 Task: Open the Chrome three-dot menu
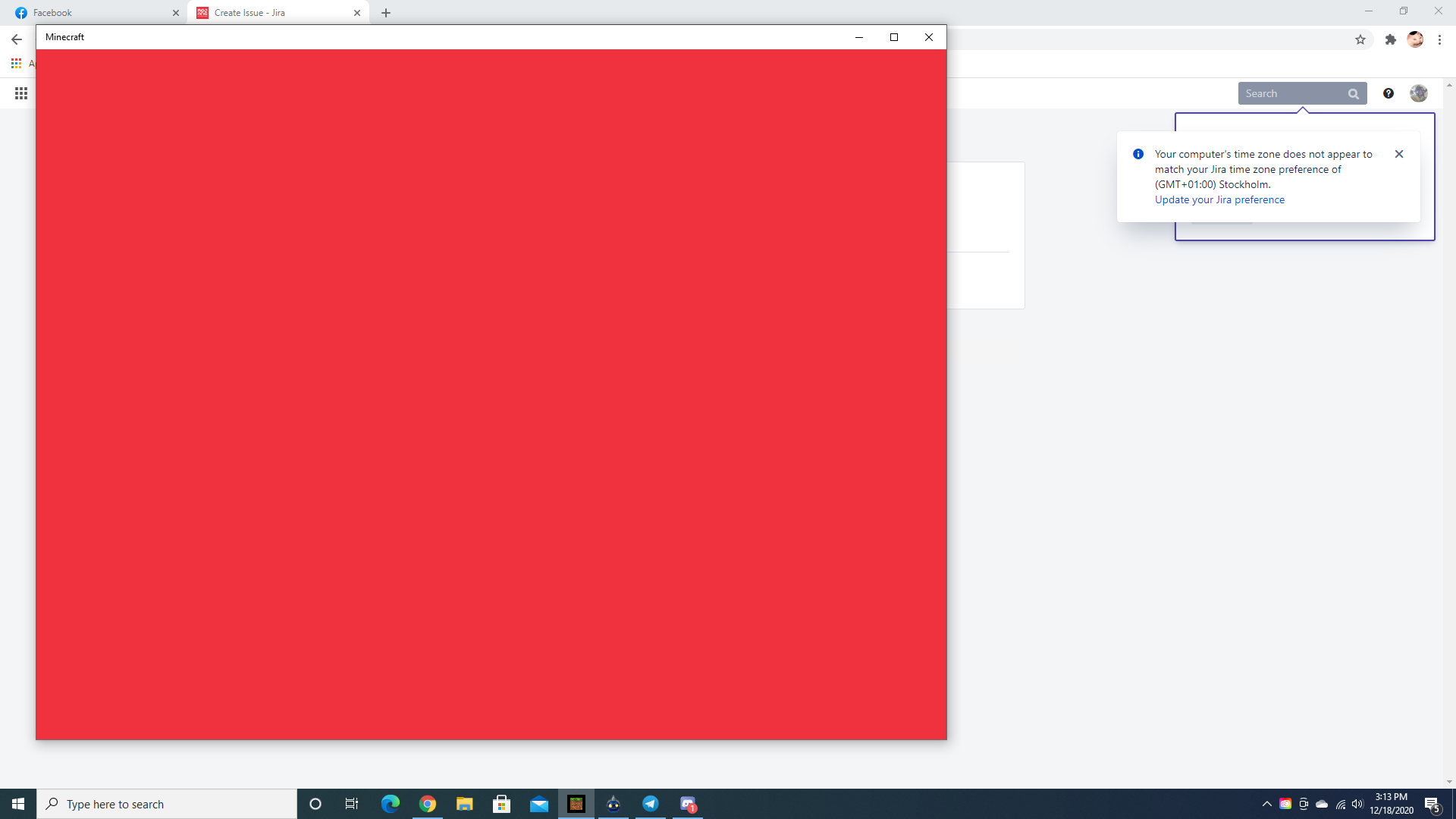tap(1439, 39)
